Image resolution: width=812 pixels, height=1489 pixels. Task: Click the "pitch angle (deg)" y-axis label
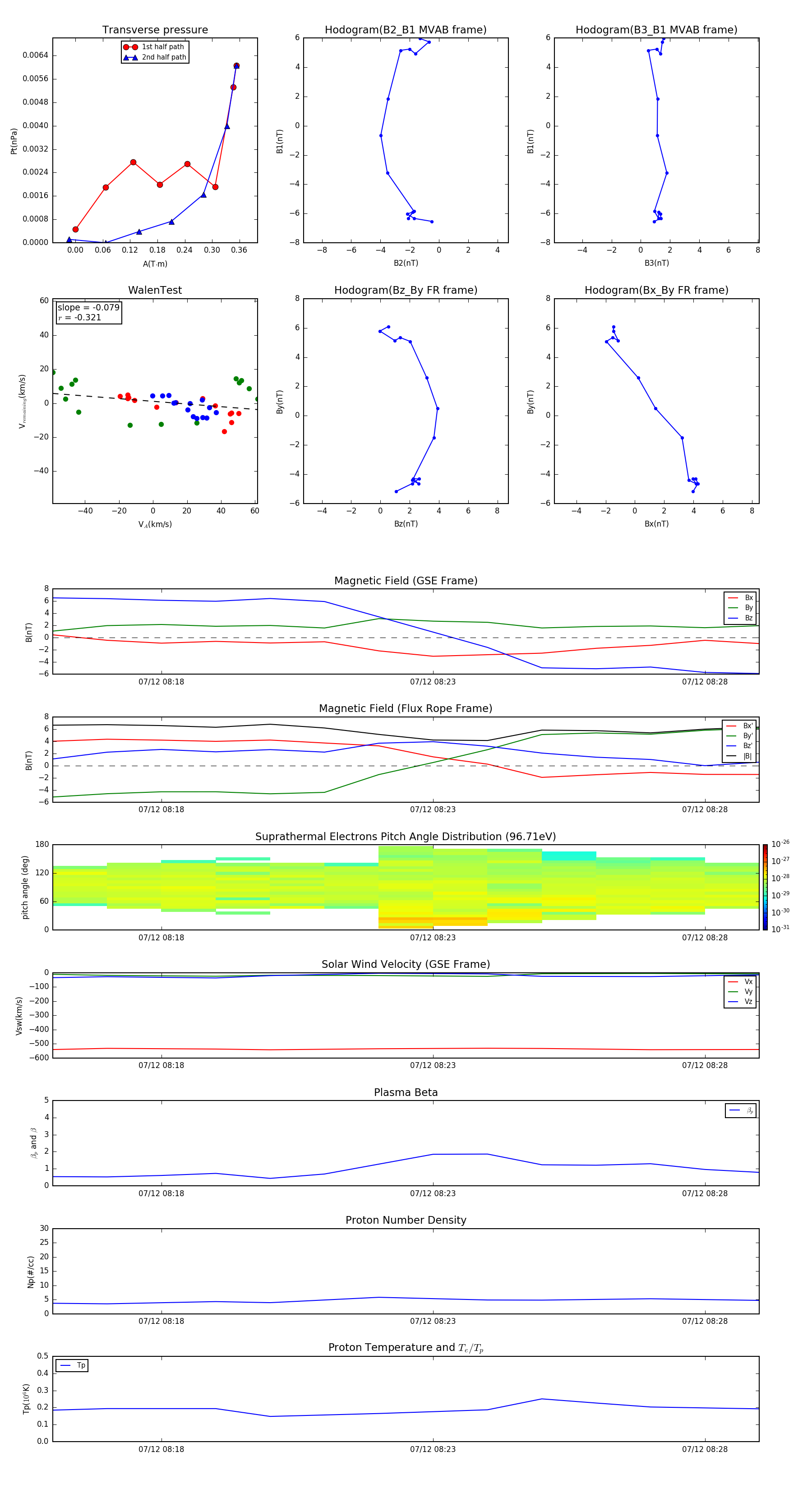[25, 887]
